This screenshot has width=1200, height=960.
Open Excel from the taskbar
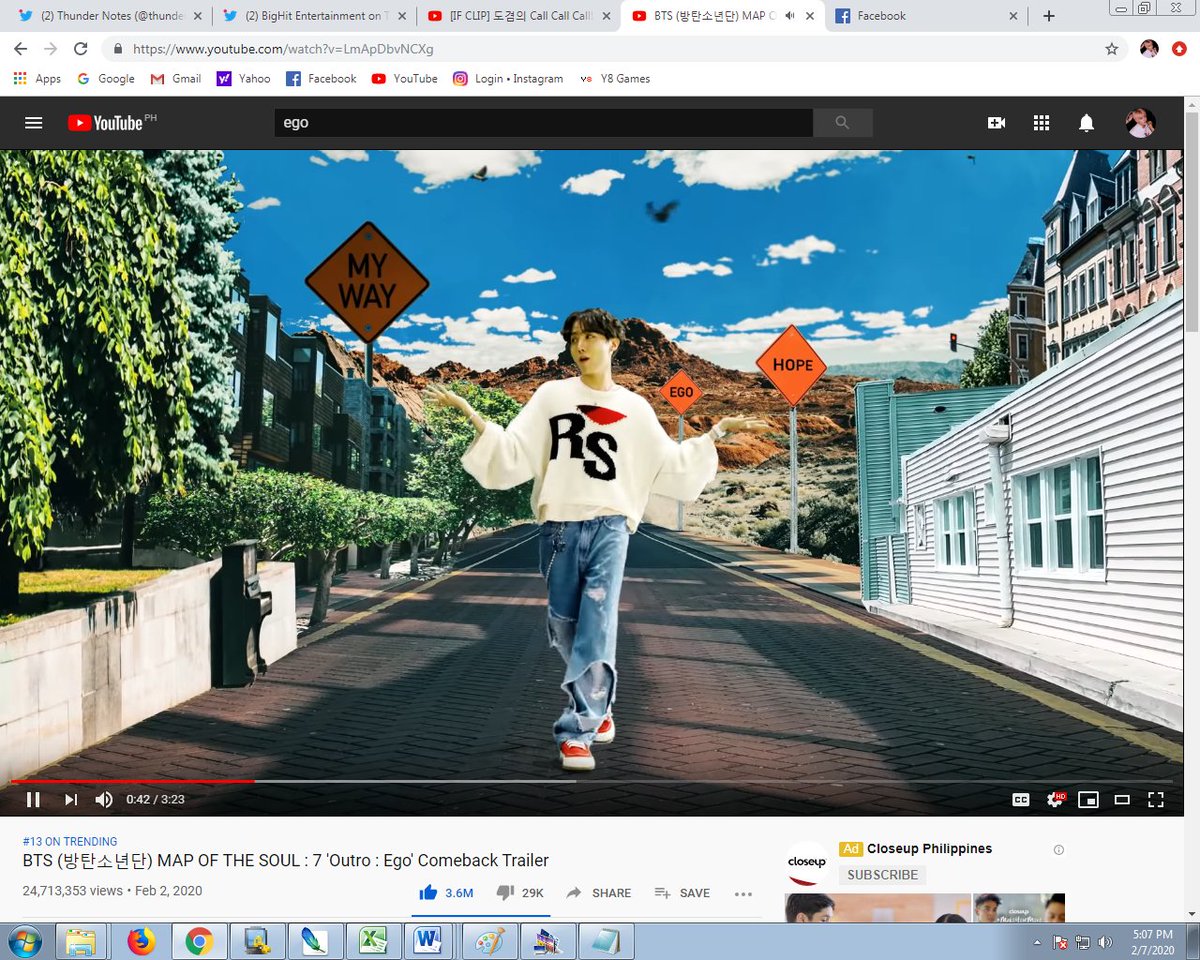coord(374,941)
